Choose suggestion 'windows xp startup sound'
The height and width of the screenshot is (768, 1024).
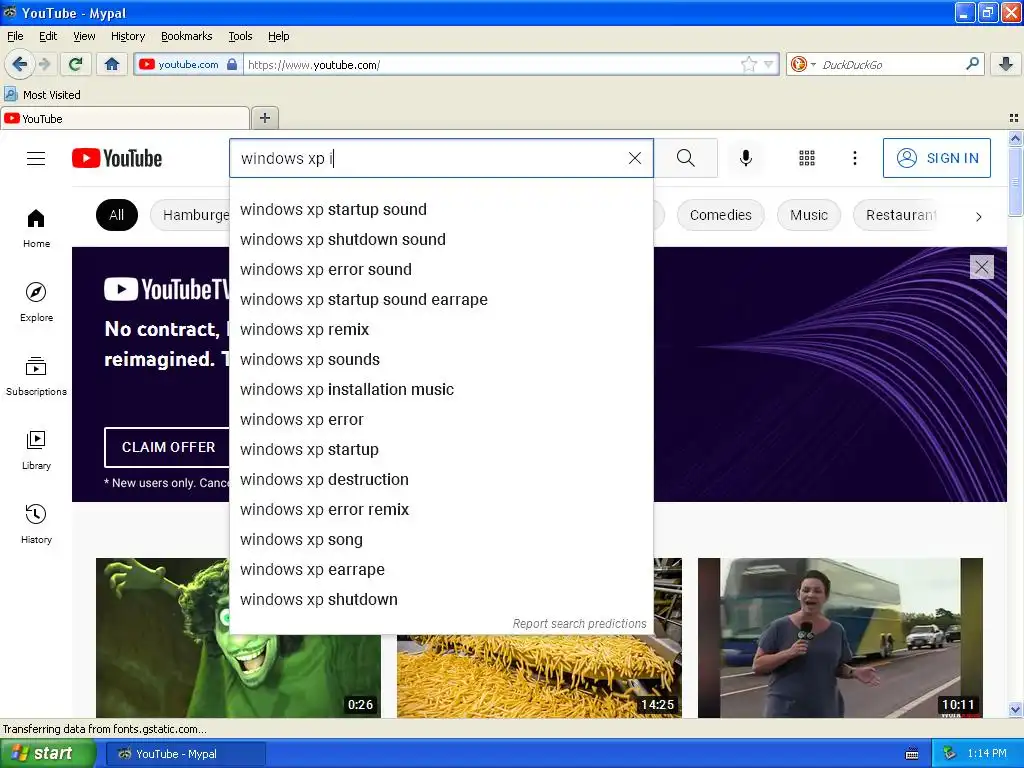[x=441, y=210]
